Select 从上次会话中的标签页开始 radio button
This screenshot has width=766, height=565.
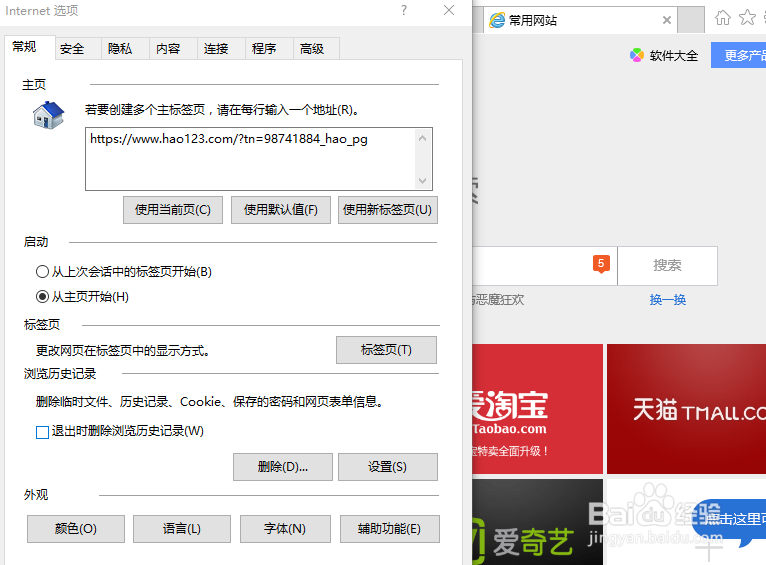coord(43,272)
